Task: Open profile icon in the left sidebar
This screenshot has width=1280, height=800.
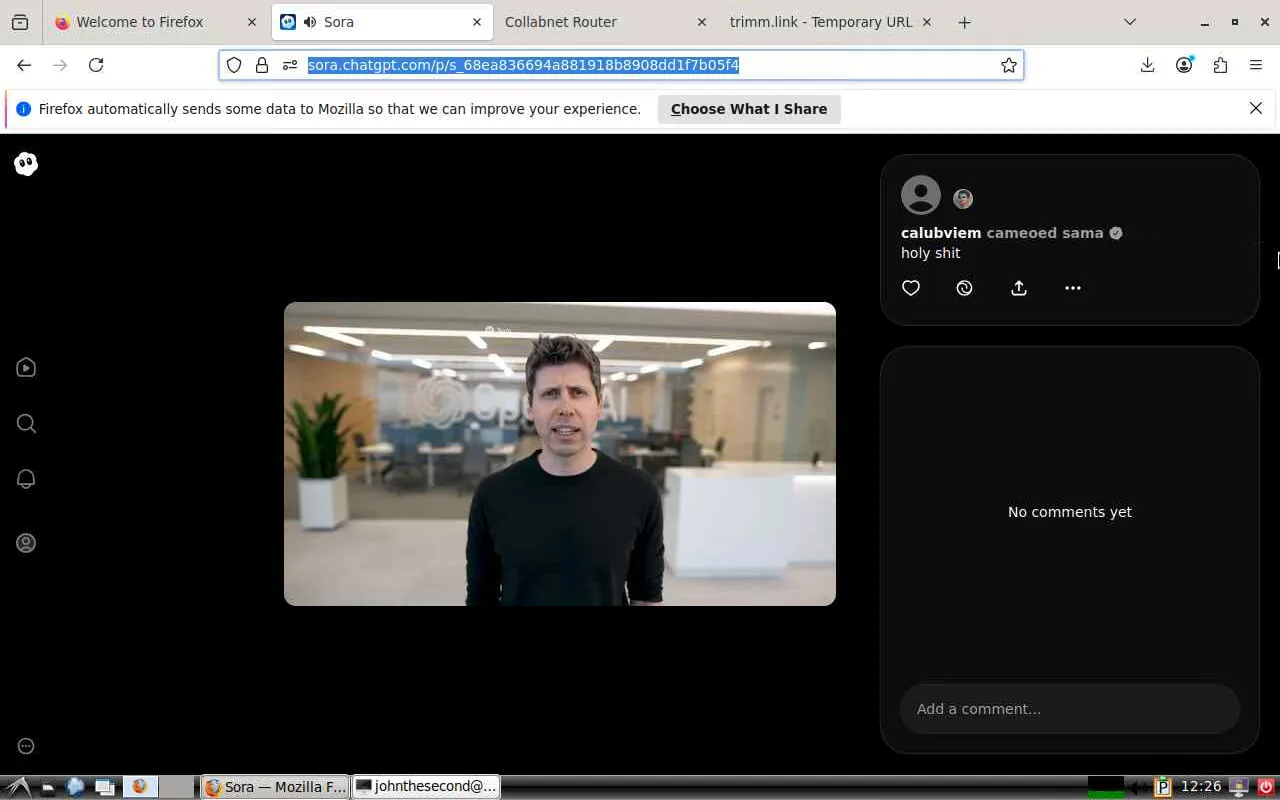Action: tap(26, 543)
